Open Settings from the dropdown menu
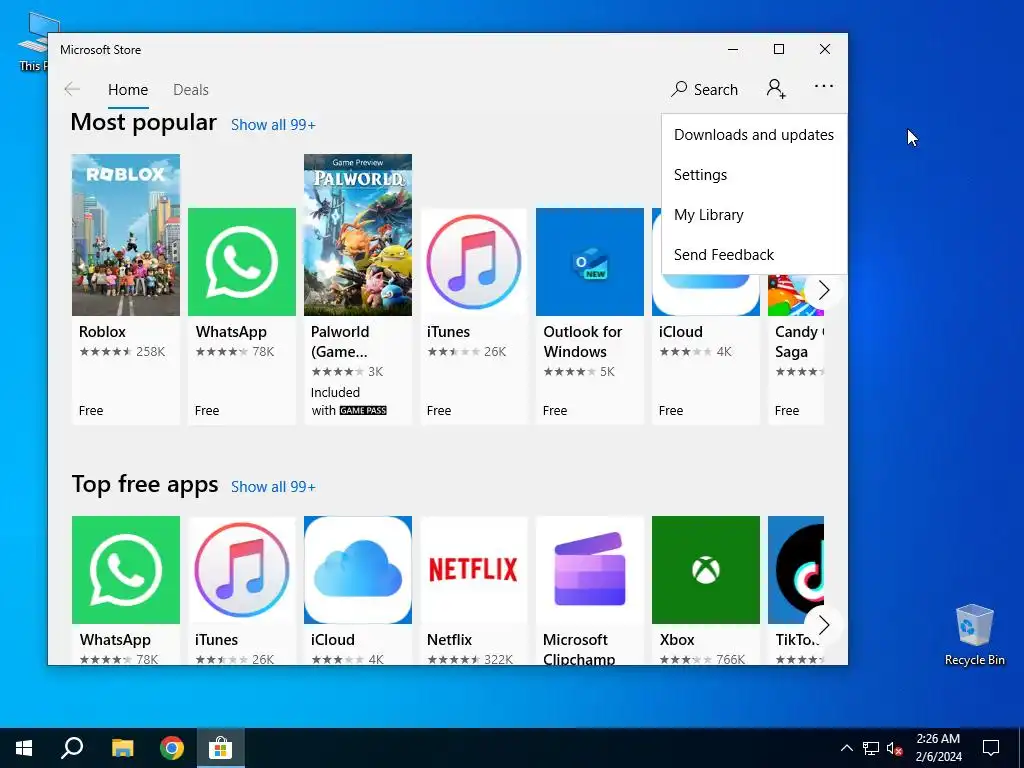 coord(754,174)
